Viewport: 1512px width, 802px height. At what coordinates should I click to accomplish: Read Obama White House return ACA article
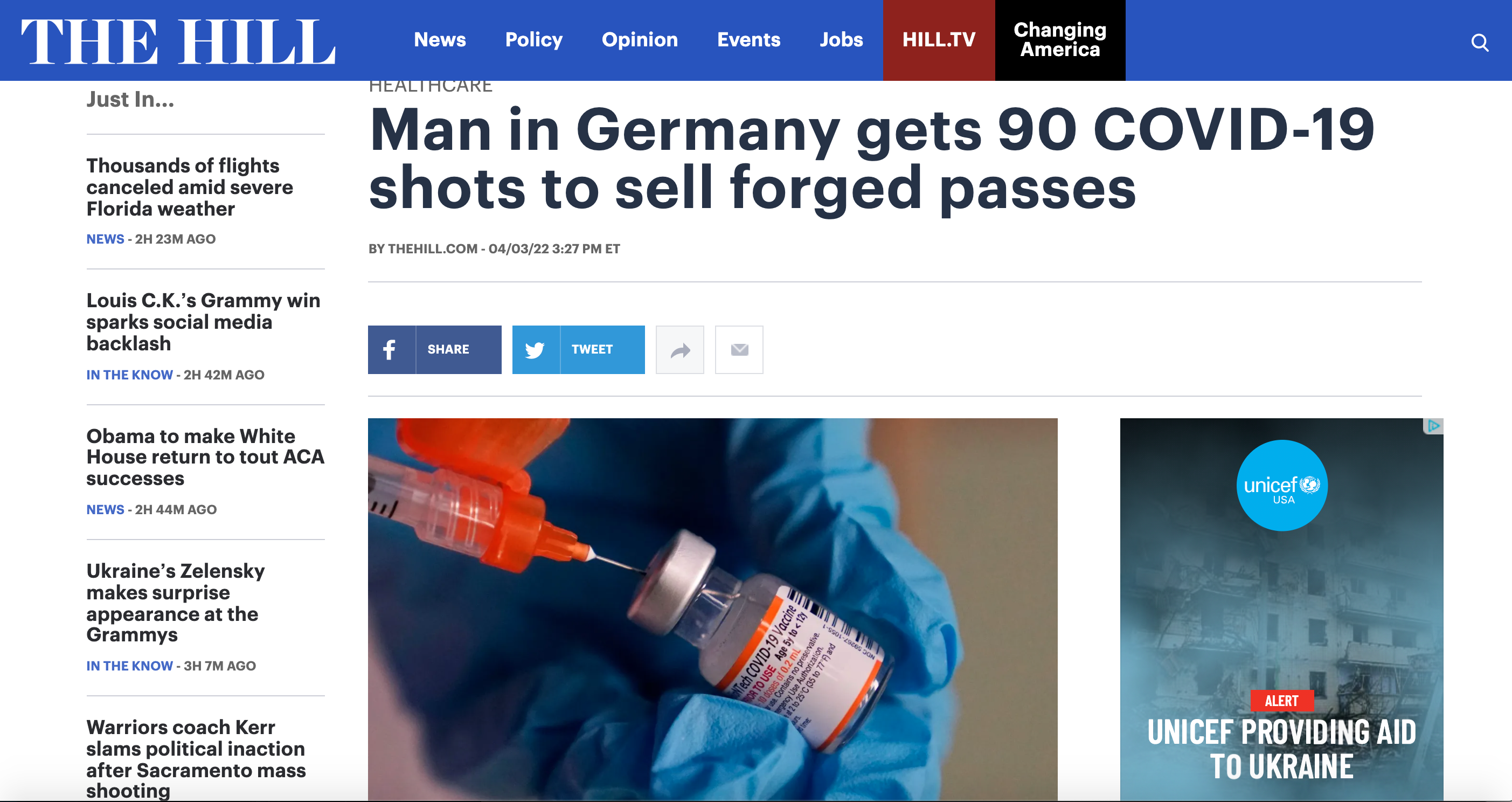coord(205,457)
